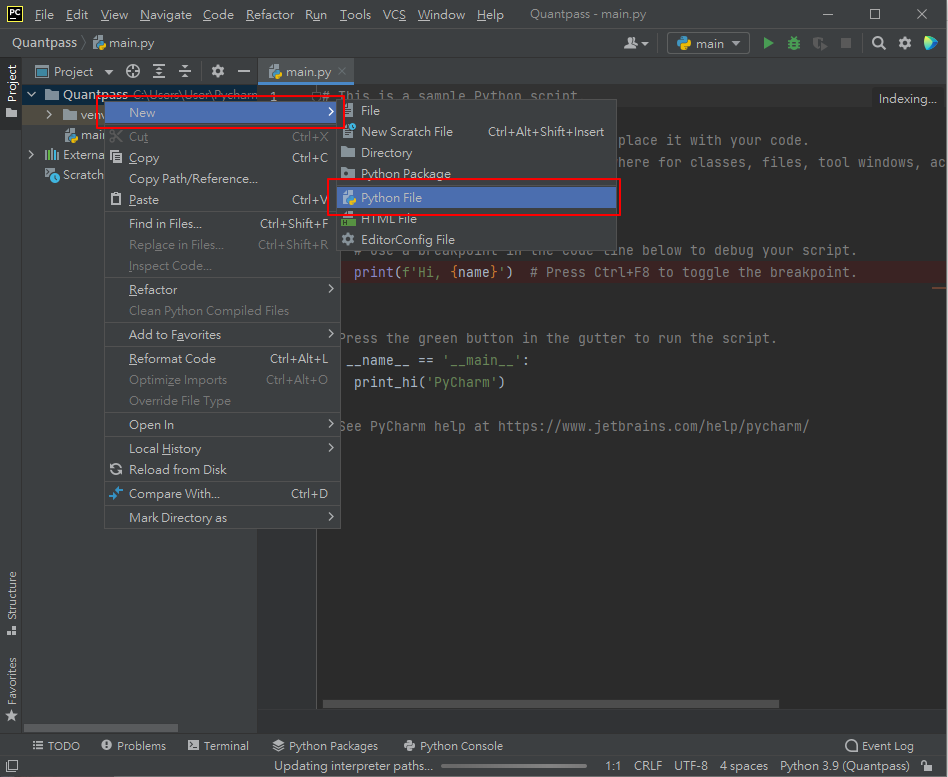Open the Project view selector dropdown

(x=74, y=71)
